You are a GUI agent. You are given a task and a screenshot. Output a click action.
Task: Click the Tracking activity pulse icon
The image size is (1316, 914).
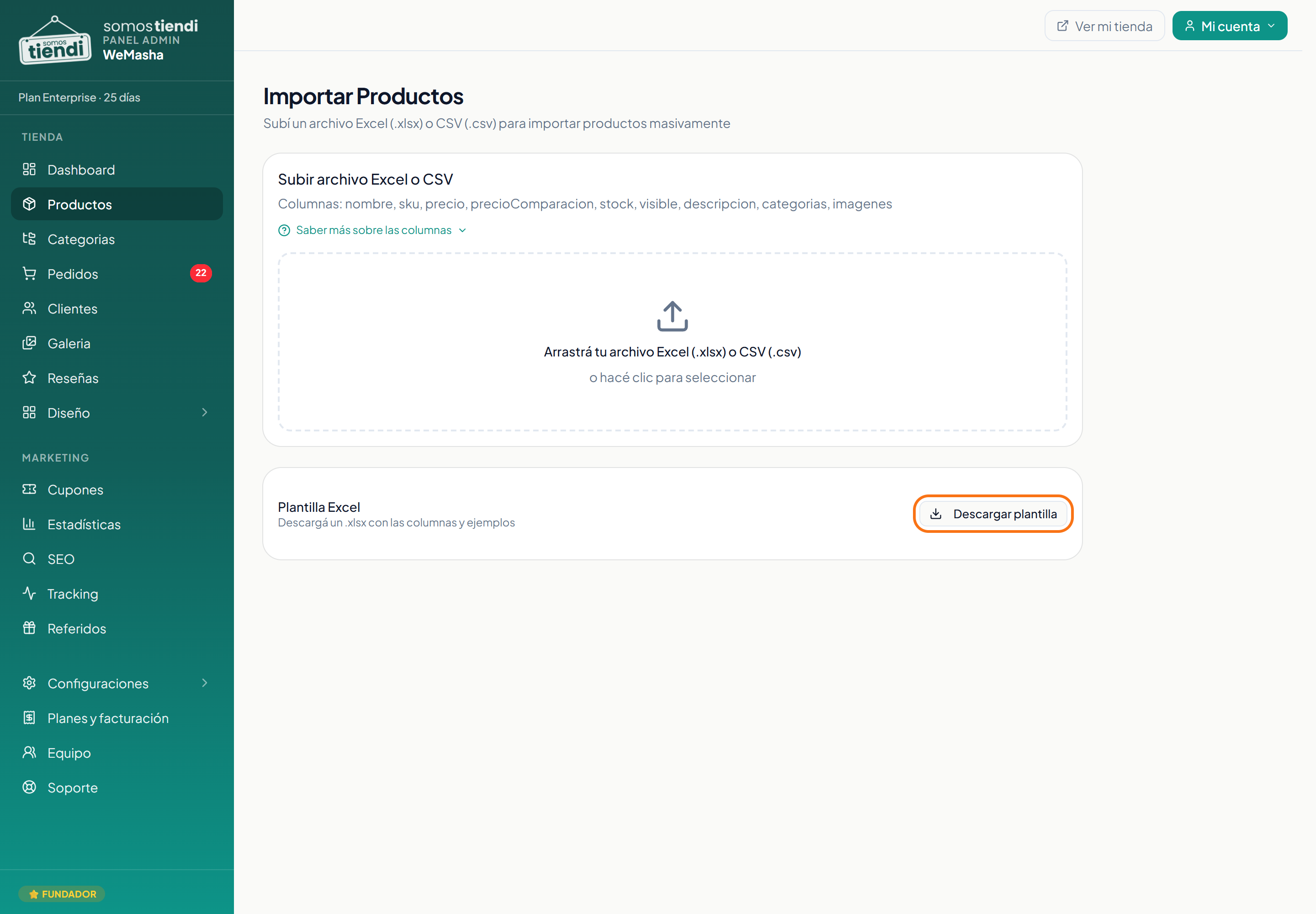click(29, 593)
